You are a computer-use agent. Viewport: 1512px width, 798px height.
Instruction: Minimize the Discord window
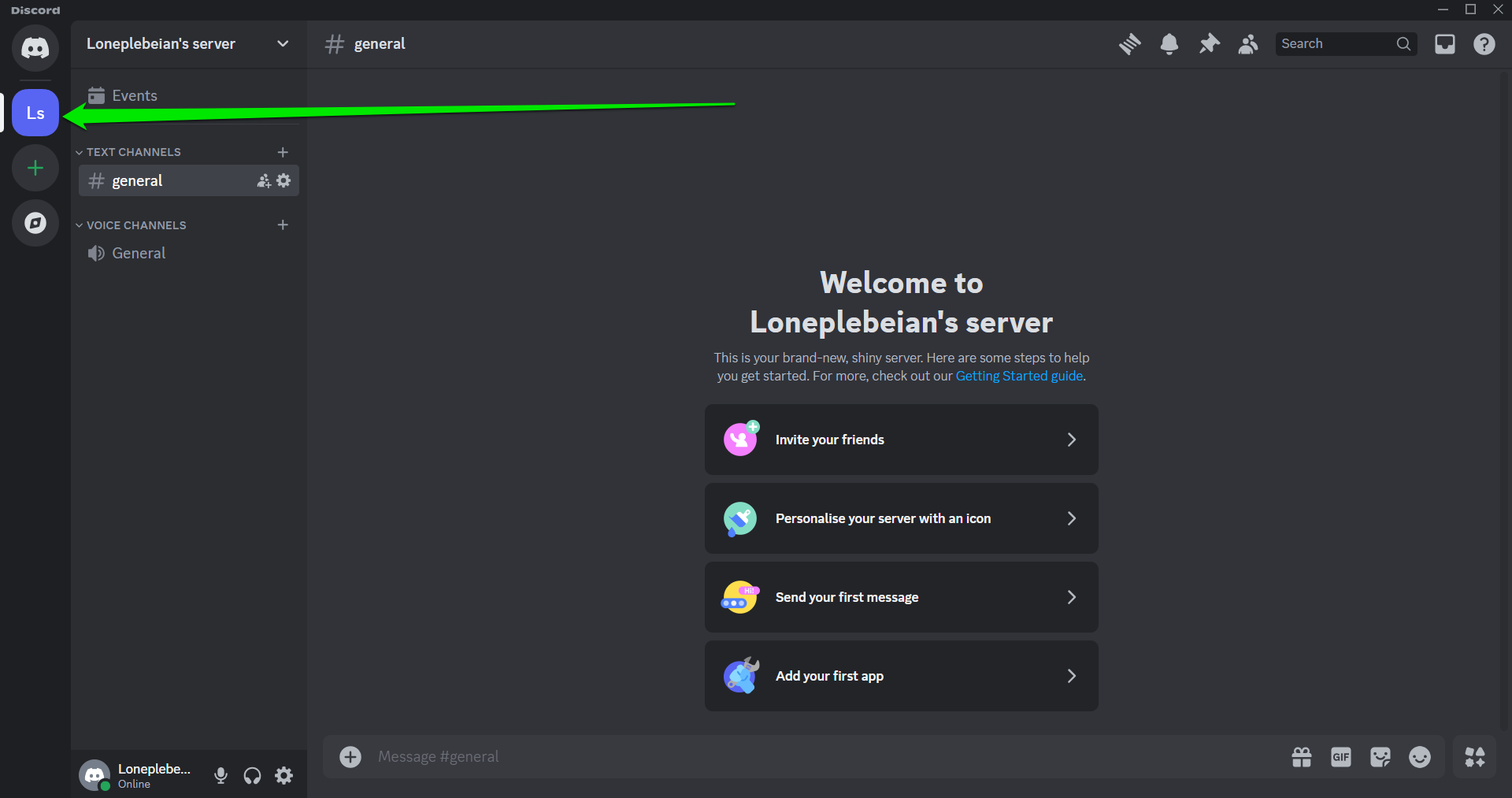point(1443,9)
